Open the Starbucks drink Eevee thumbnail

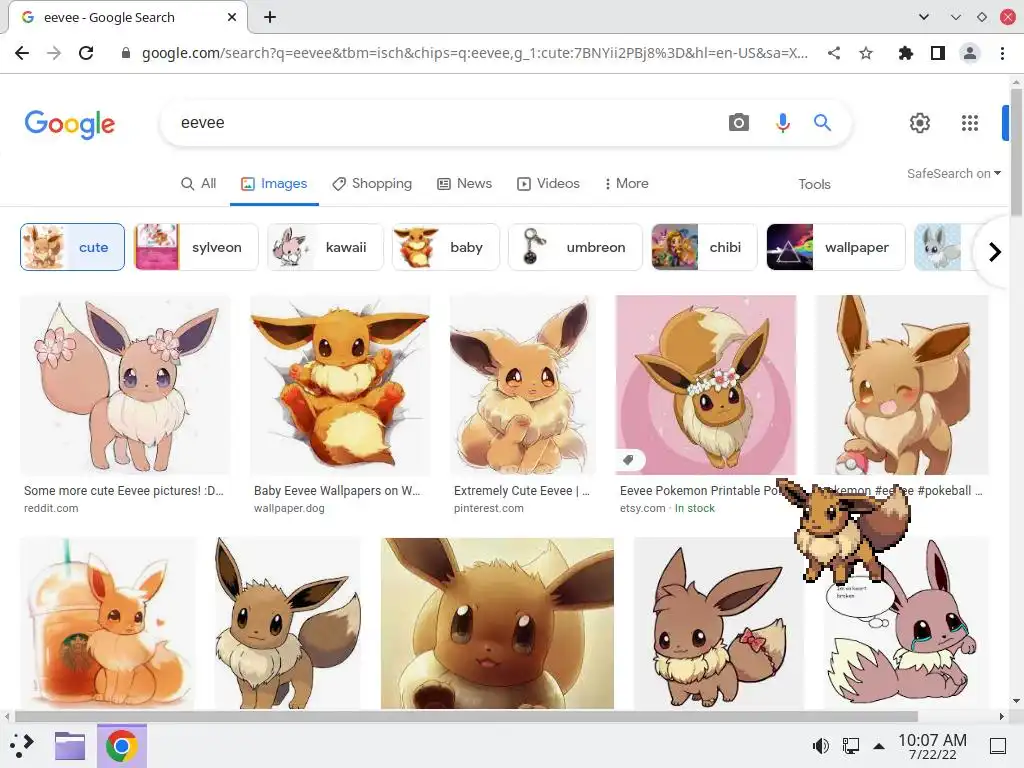[108, 623]
